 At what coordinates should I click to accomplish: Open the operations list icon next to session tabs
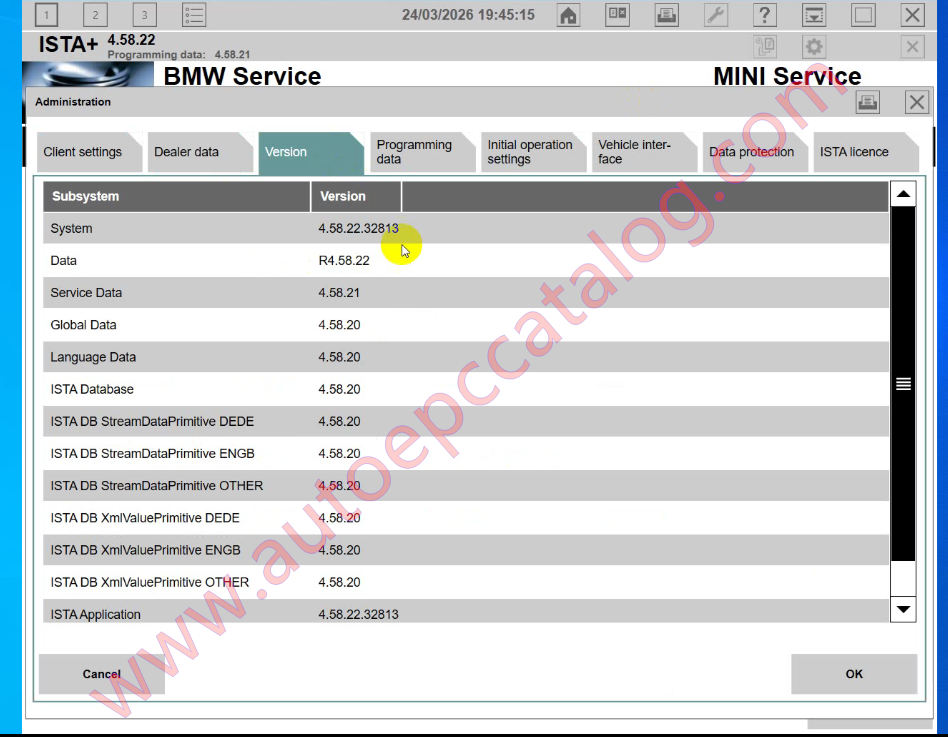pyautogui.click(x=193, y=15)
